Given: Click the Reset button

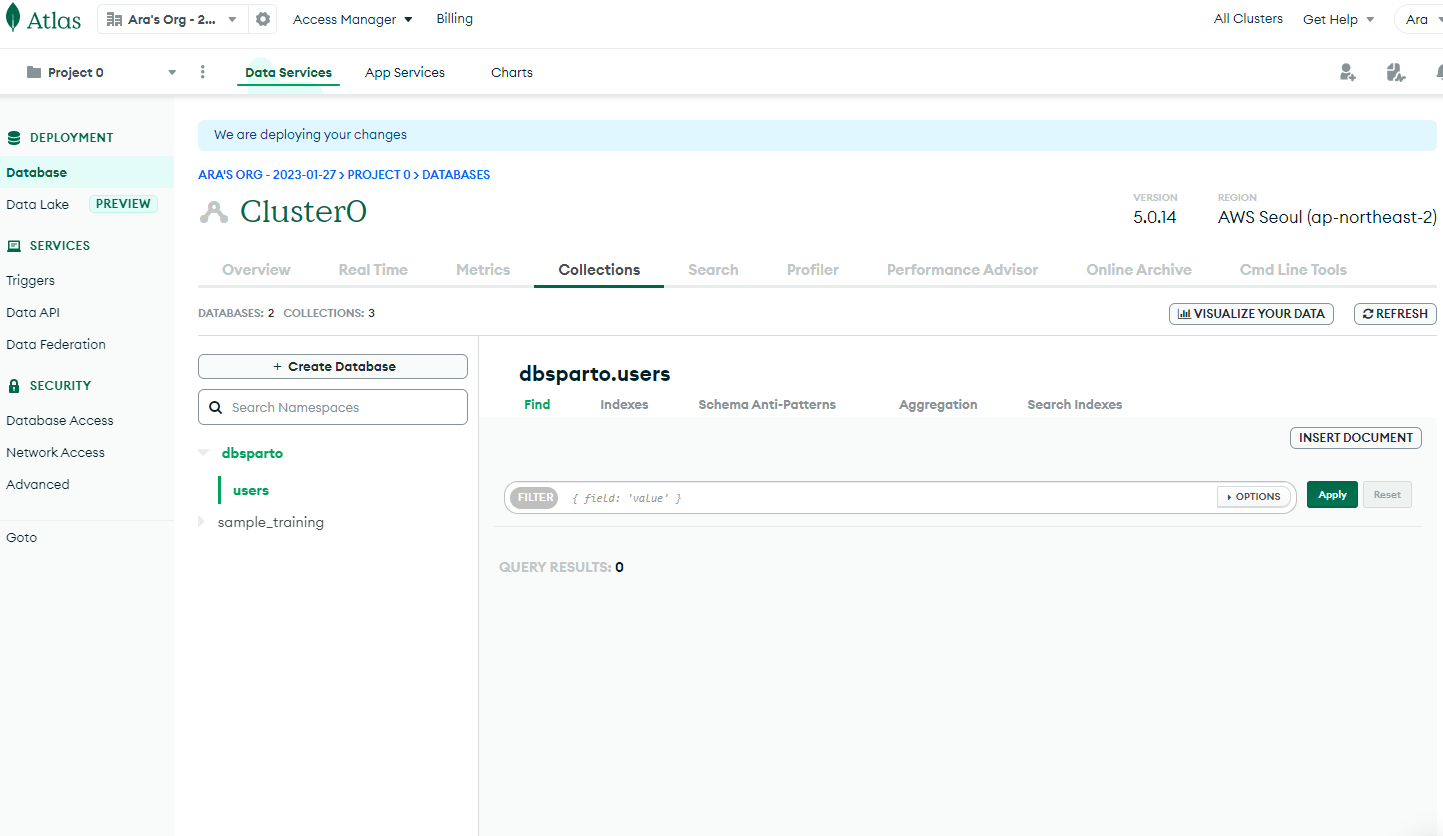Looking at the screenshot, I should coord(1387,495).
